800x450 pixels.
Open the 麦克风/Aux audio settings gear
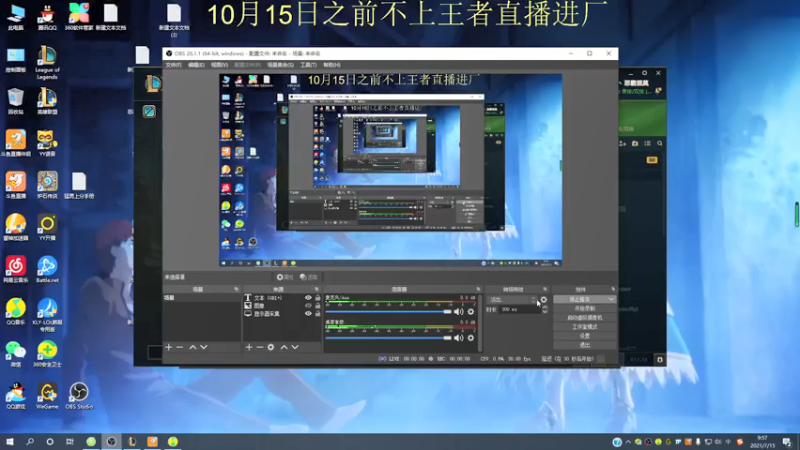pos(471,312)
